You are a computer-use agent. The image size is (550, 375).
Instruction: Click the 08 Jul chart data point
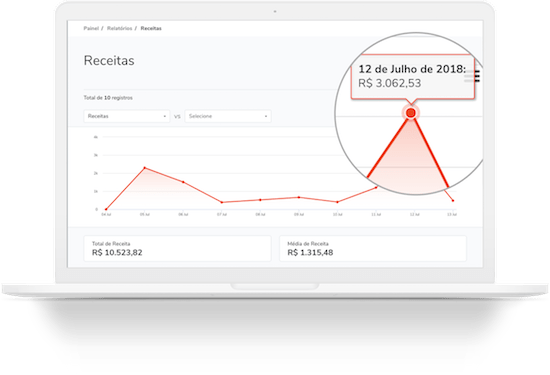pyautogui.click(x=260, y=200)
